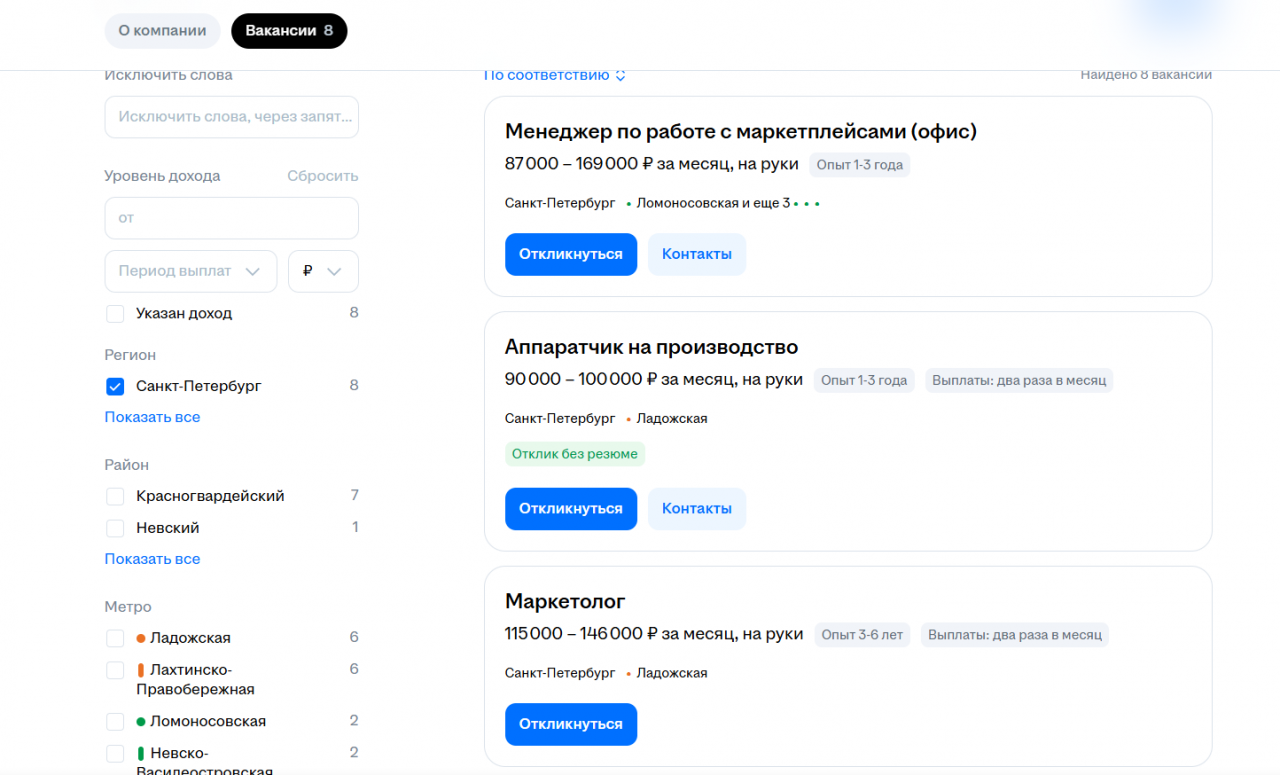Tick the Невский district checkbox

(x=115, y=528)
